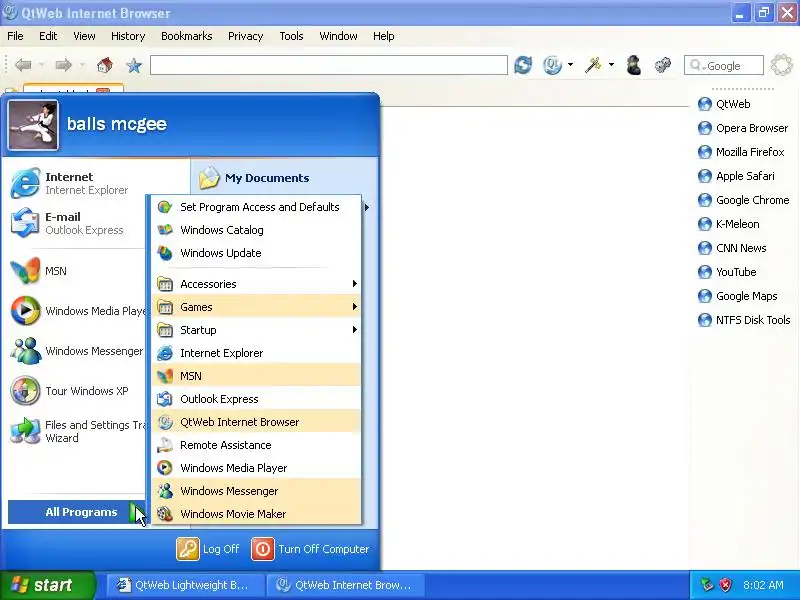Click the taskbar clock showing 8:02 AM

point(763,585)
